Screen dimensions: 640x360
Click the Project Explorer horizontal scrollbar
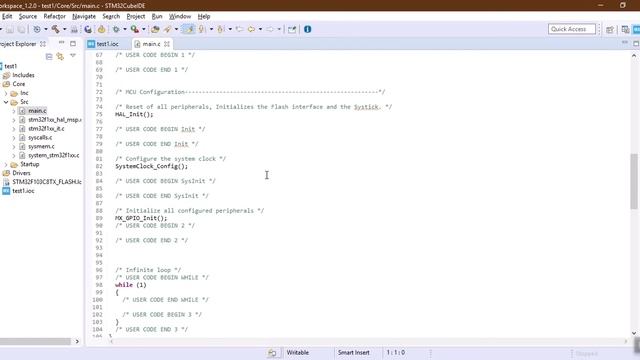[x=35, y=341]
